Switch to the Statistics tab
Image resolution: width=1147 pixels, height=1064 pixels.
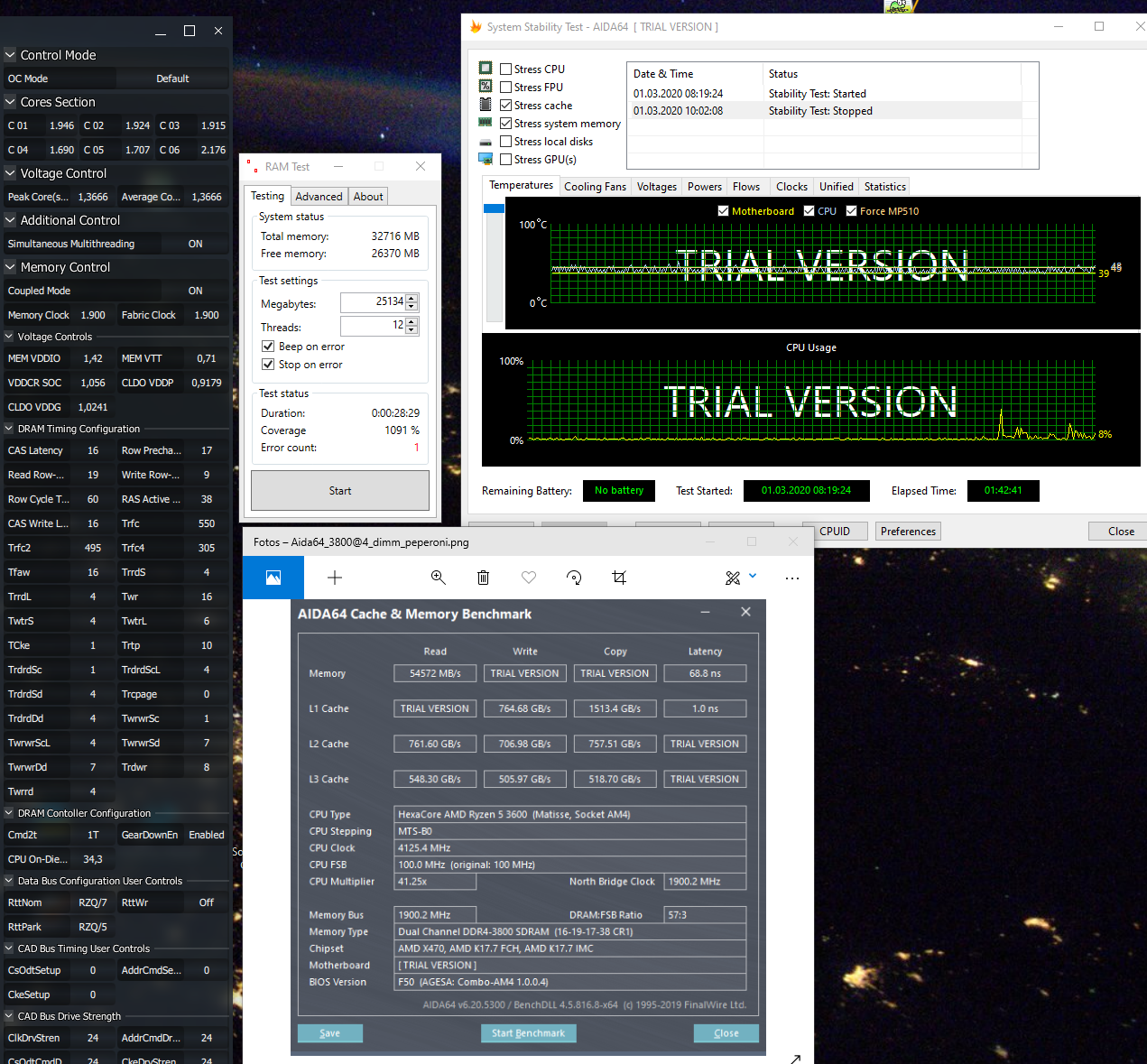[x=884, y=187]
